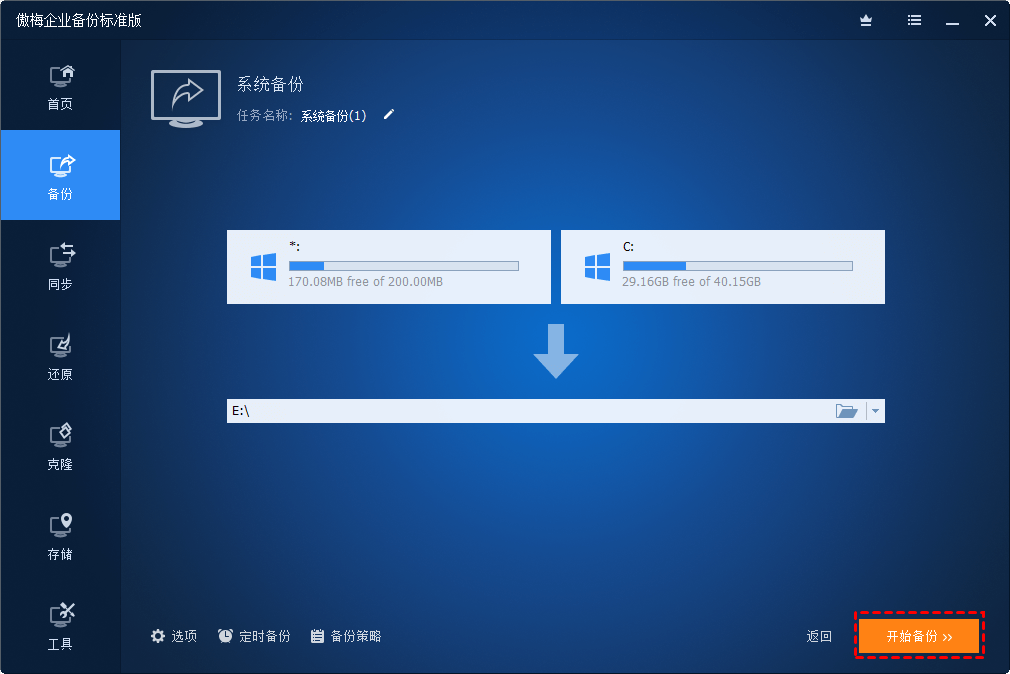Open 选项 backup options
Viewport: 1010px width, 674px height.
[174, 636]
